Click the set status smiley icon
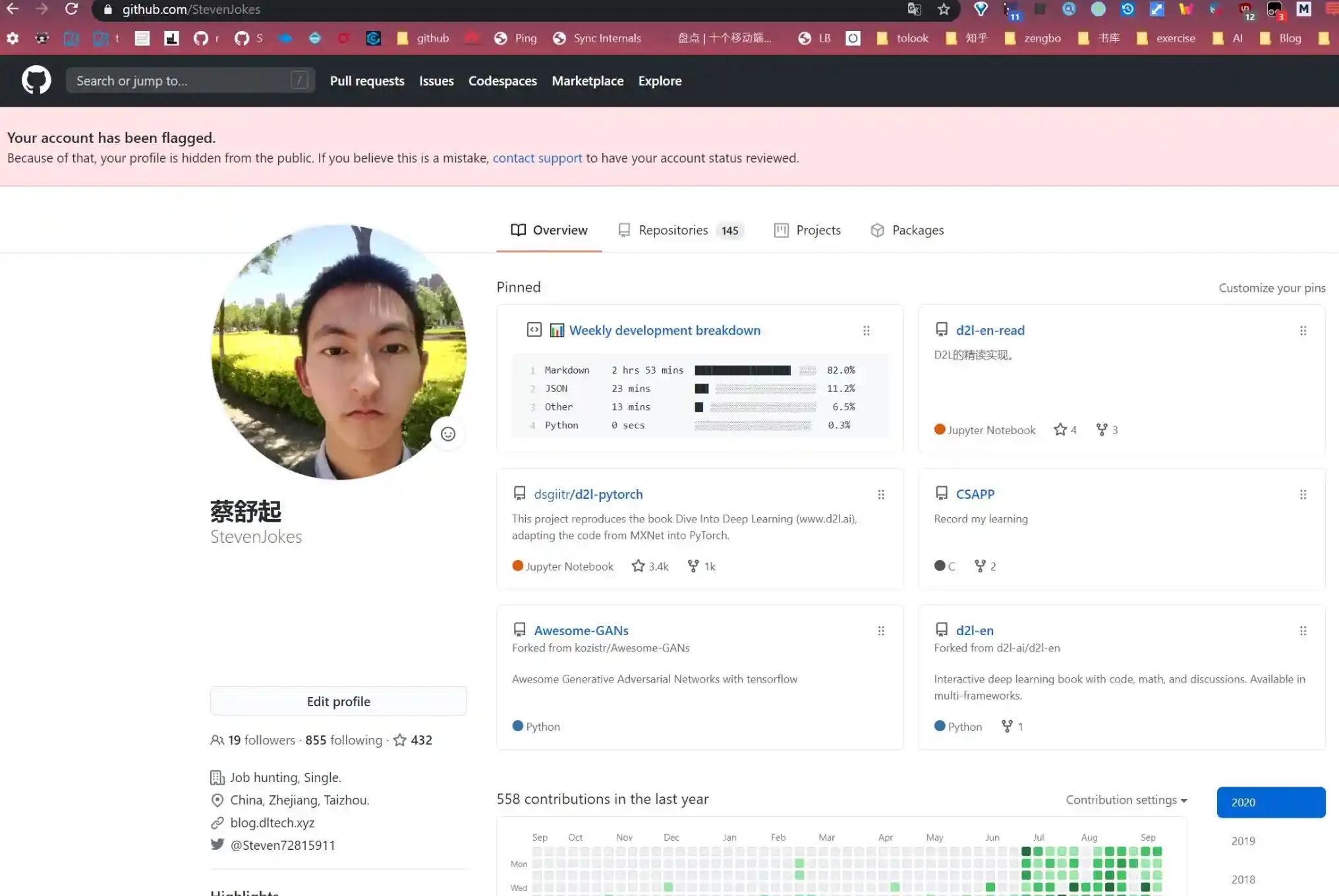The height and width of the screenshot is (896, 1339). point(448,434)
